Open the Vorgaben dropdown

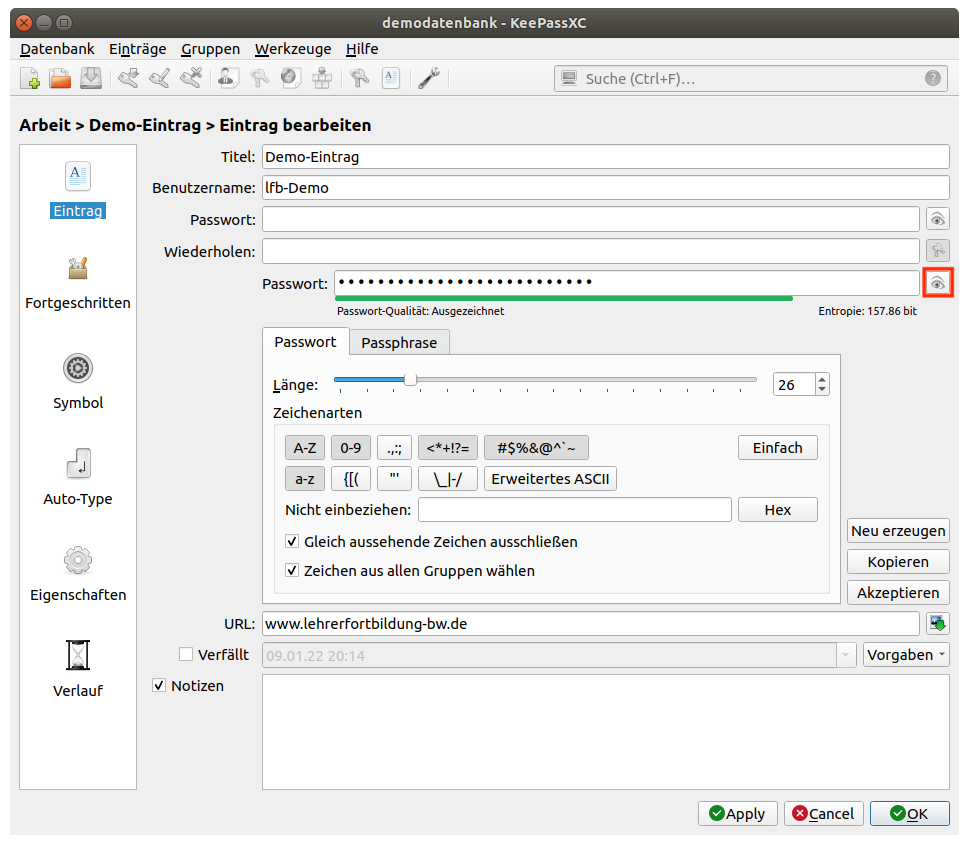[x=906, y=655]
